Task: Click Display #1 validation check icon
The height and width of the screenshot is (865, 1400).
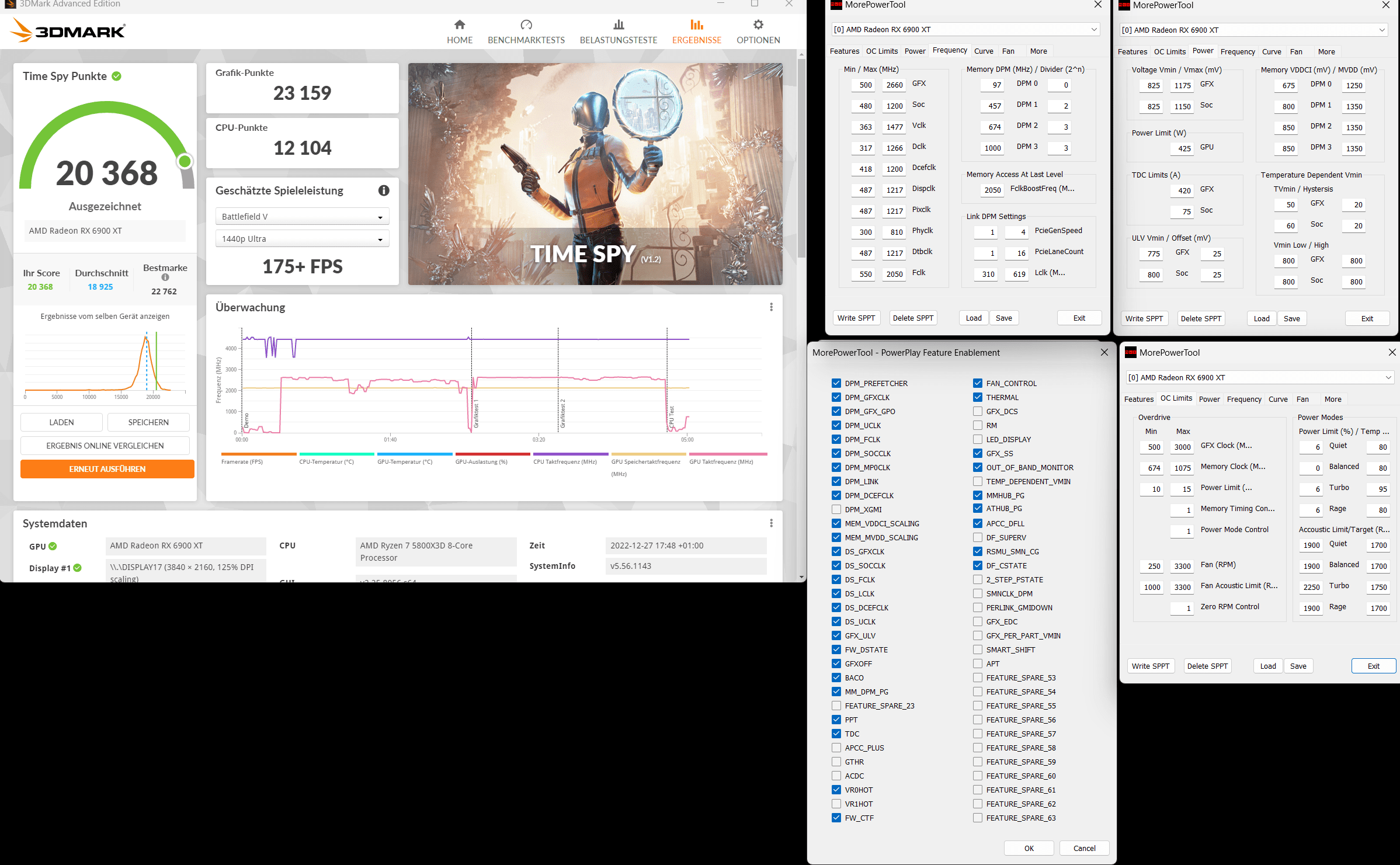Action: (78, 568)
